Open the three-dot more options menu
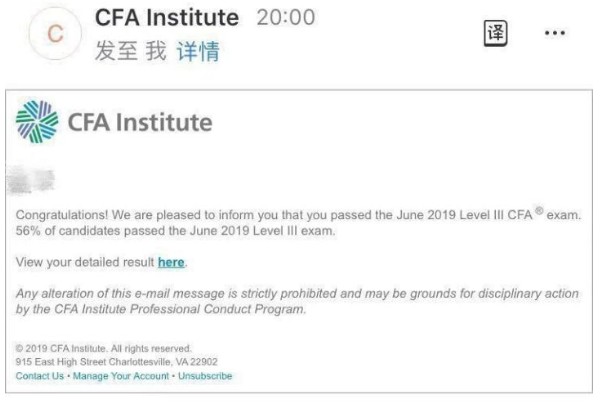The width and height of the screenshot is (603, 407). coord(555,33)
